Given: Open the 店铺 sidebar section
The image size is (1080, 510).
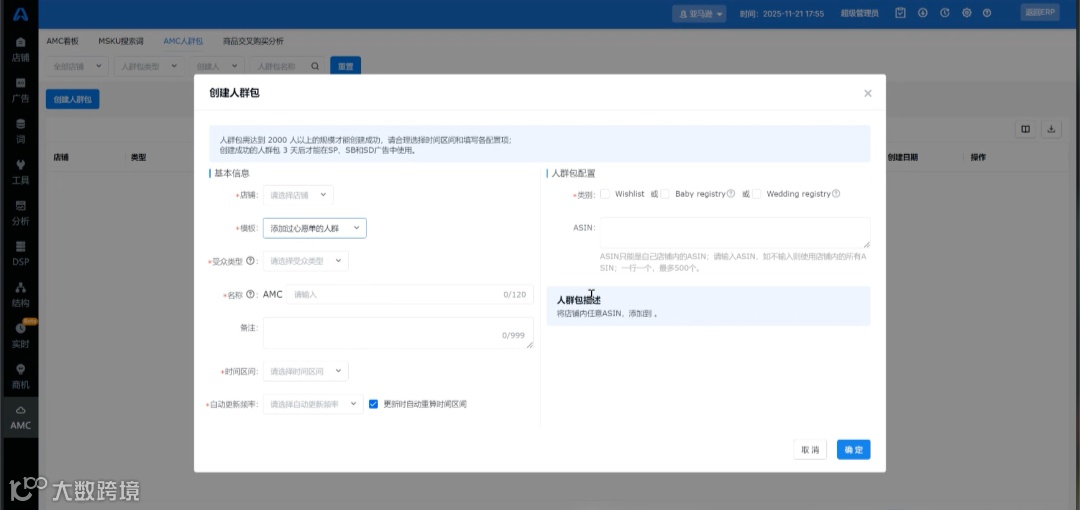Looking at the screenshot, I should (20, 50).
